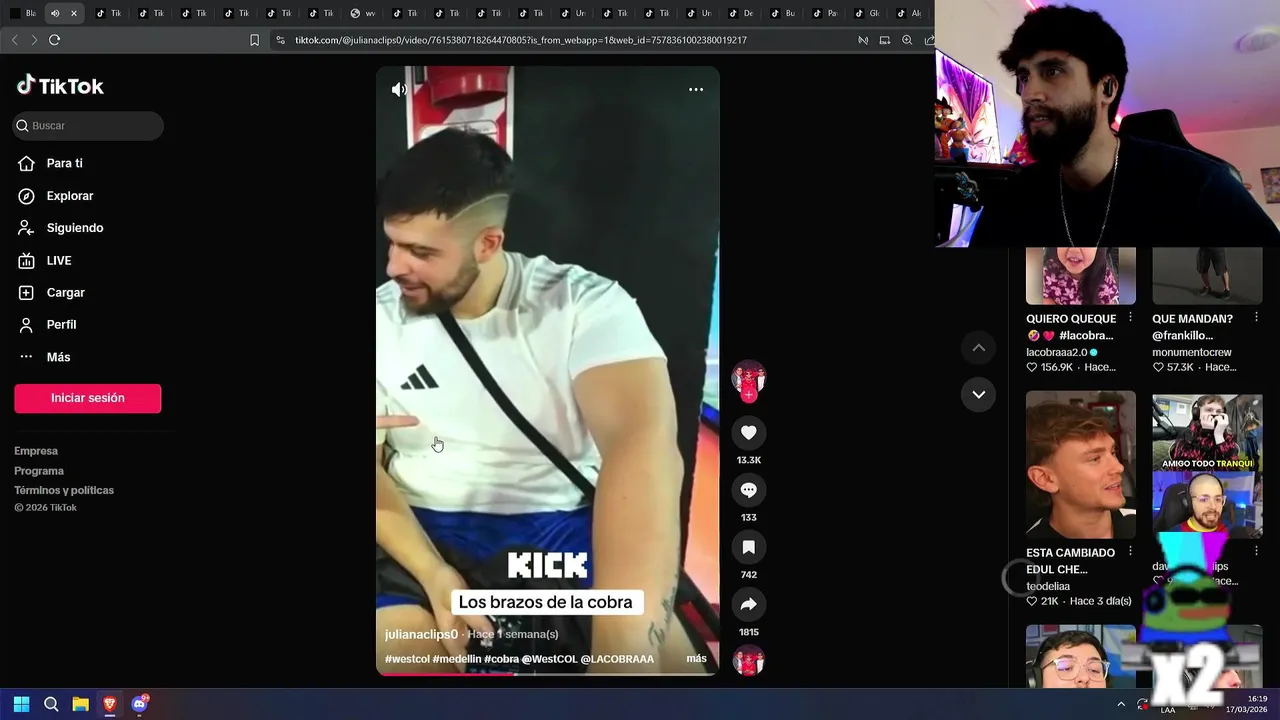Open the video three-dot options menu
This screenshot has height=720, width=1280.
point(696,90)
